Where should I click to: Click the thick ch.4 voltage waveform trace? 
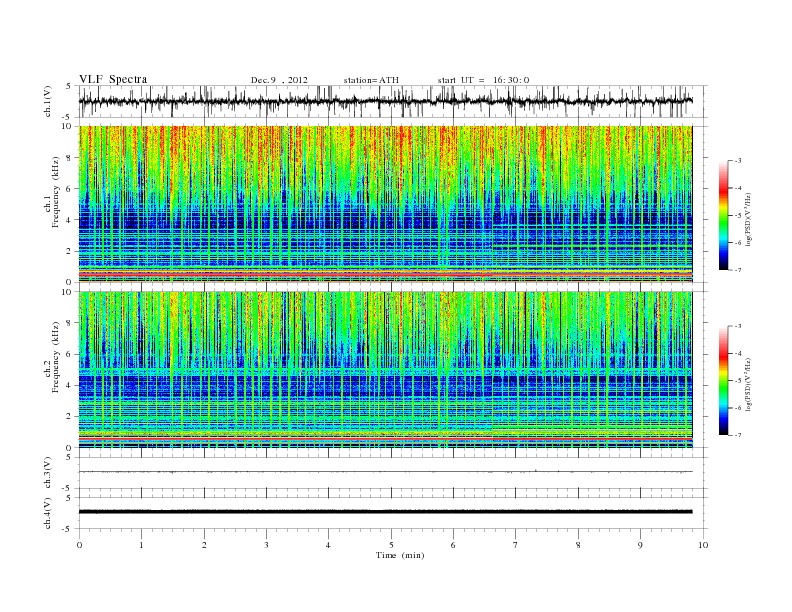click(x=385, y=512)
